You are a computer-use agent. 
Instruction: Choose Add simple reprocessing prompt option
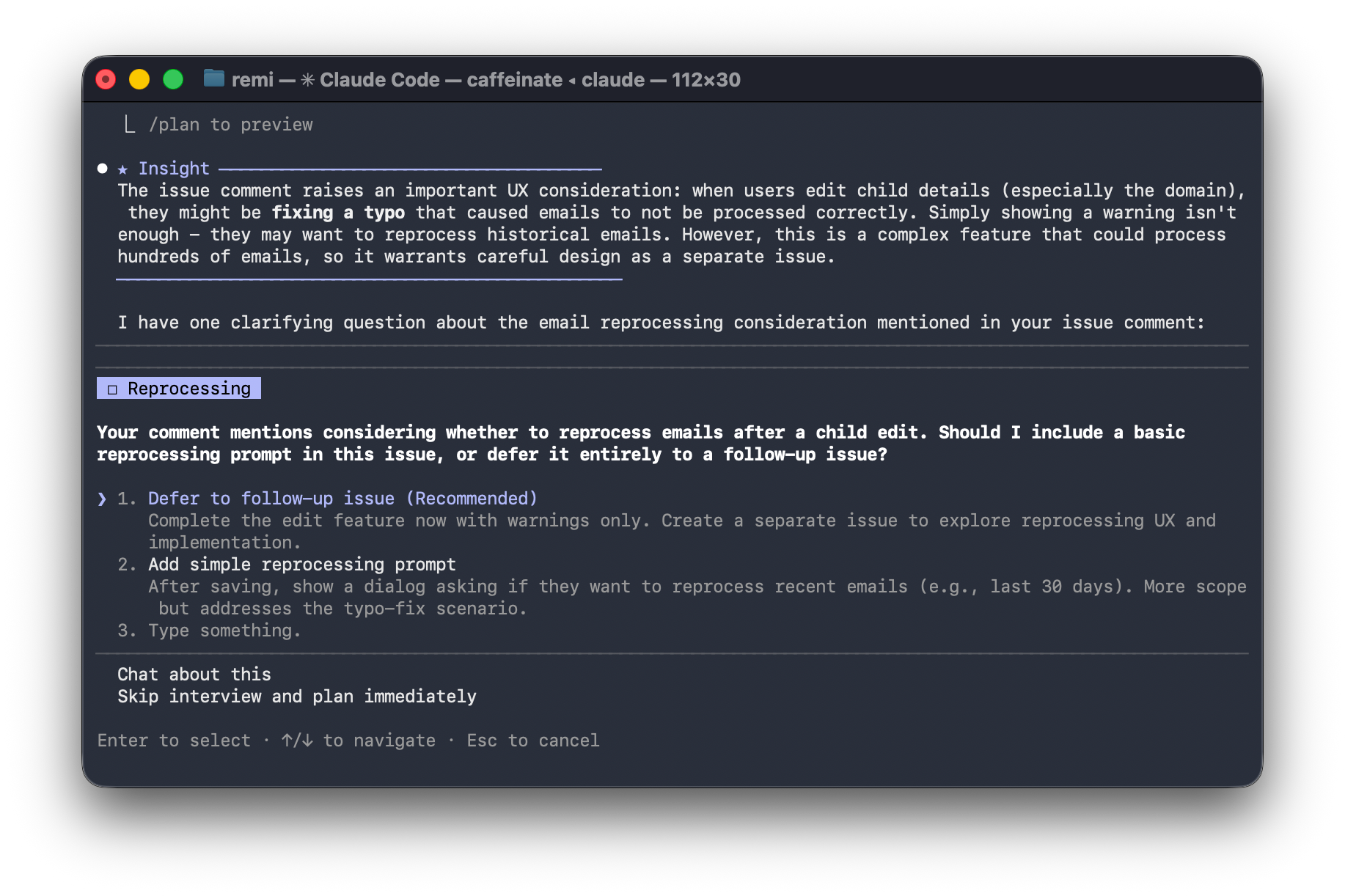coord(301,565)
